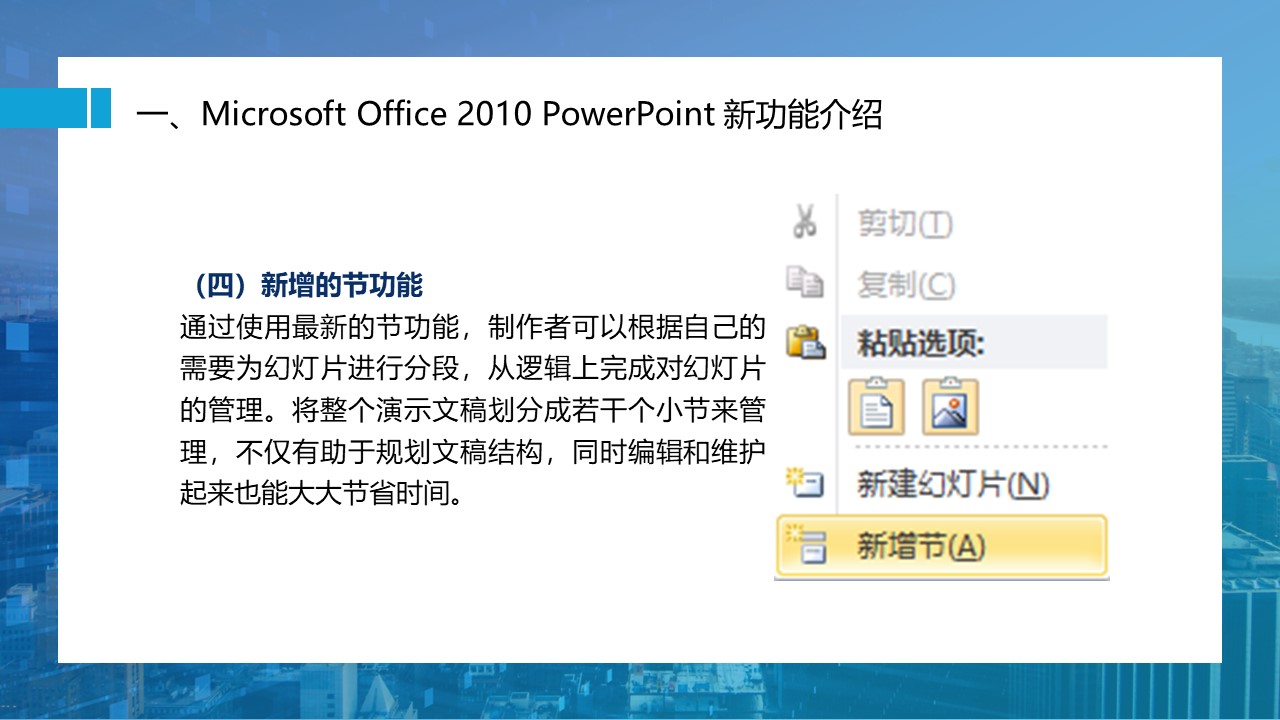Click the wide light blue bar beside title
Viewport: 1280px width, 720px height.
click(x=43, y=108)
